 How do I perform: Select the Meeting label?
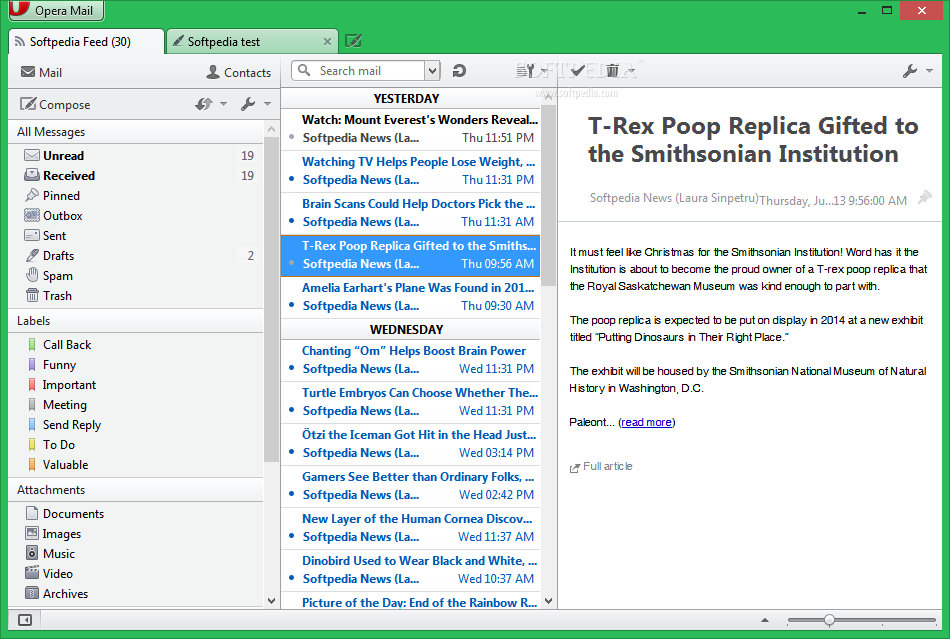pyautogui.click(x=136, y=405)
